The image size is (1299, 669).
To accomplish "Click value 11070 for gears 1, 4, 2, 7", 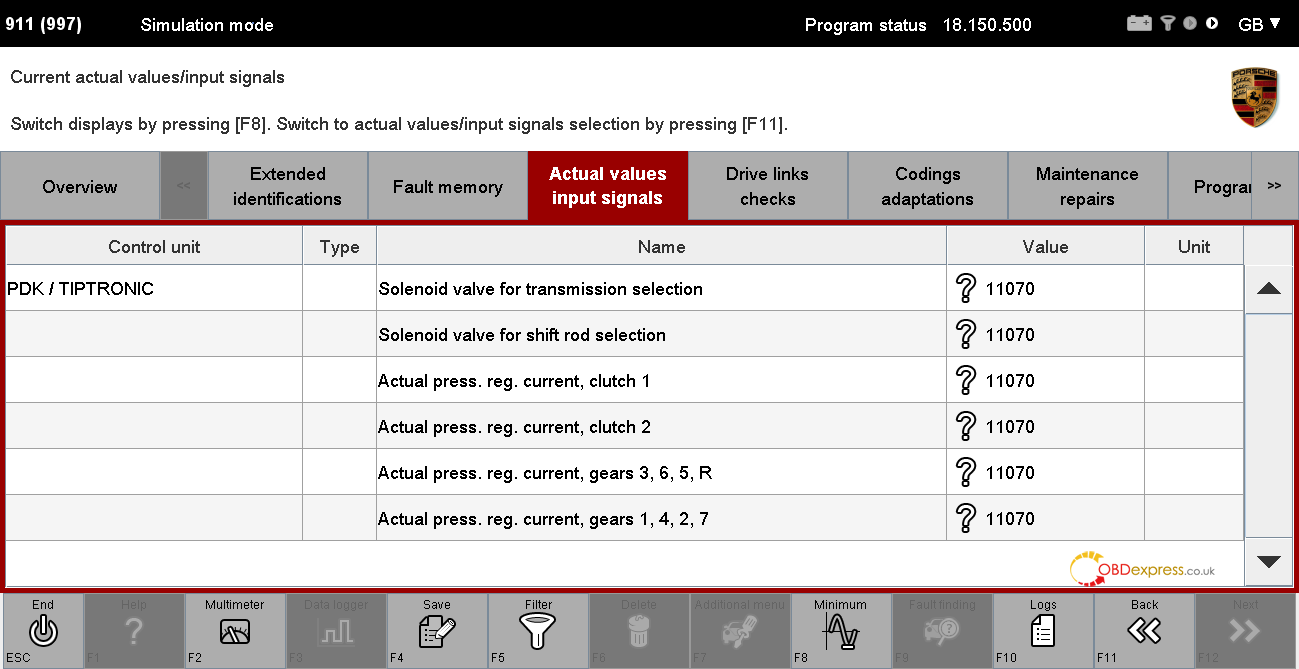I will click(1010, 519).
